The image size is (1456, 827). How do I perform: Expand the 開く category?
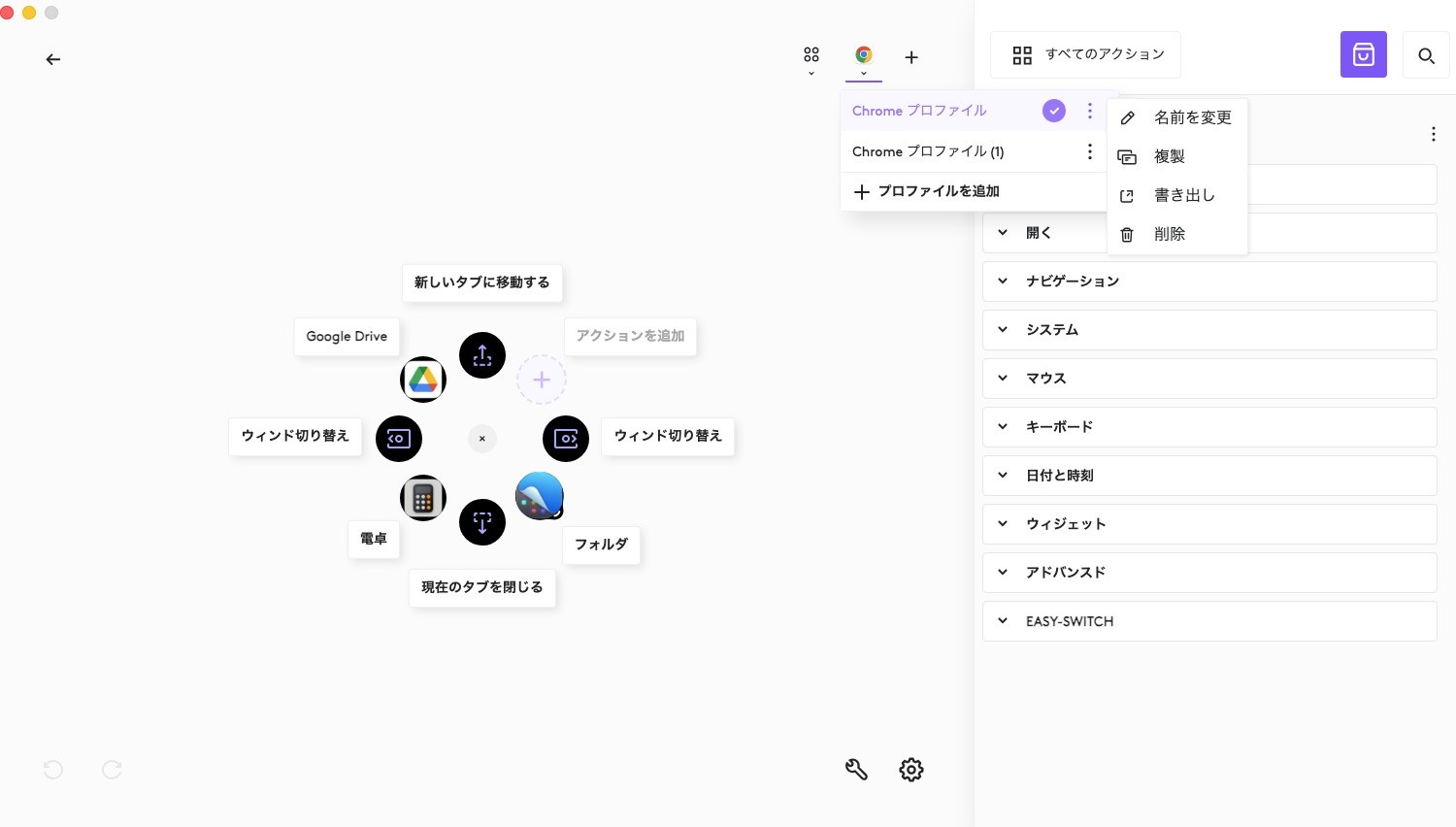(x=1209, y=233)
